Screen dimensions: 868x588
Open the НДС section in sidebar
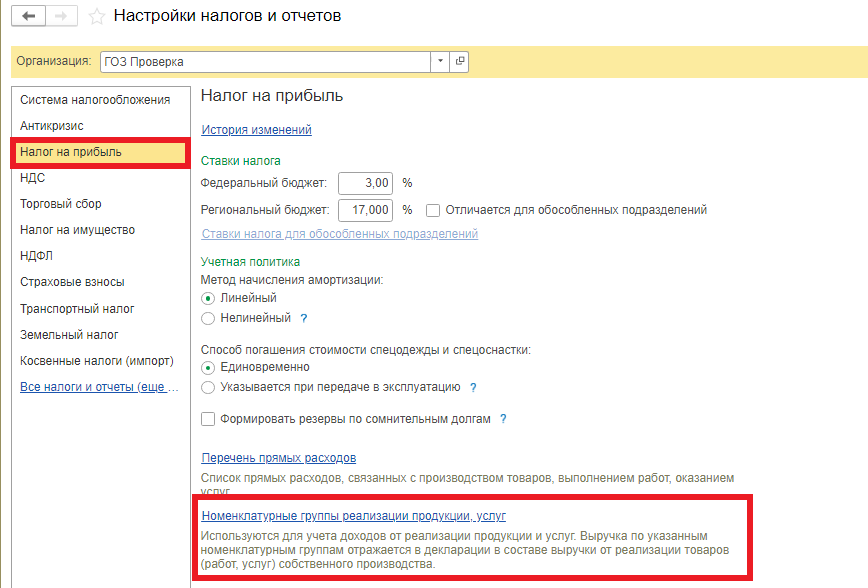point(33,178)
